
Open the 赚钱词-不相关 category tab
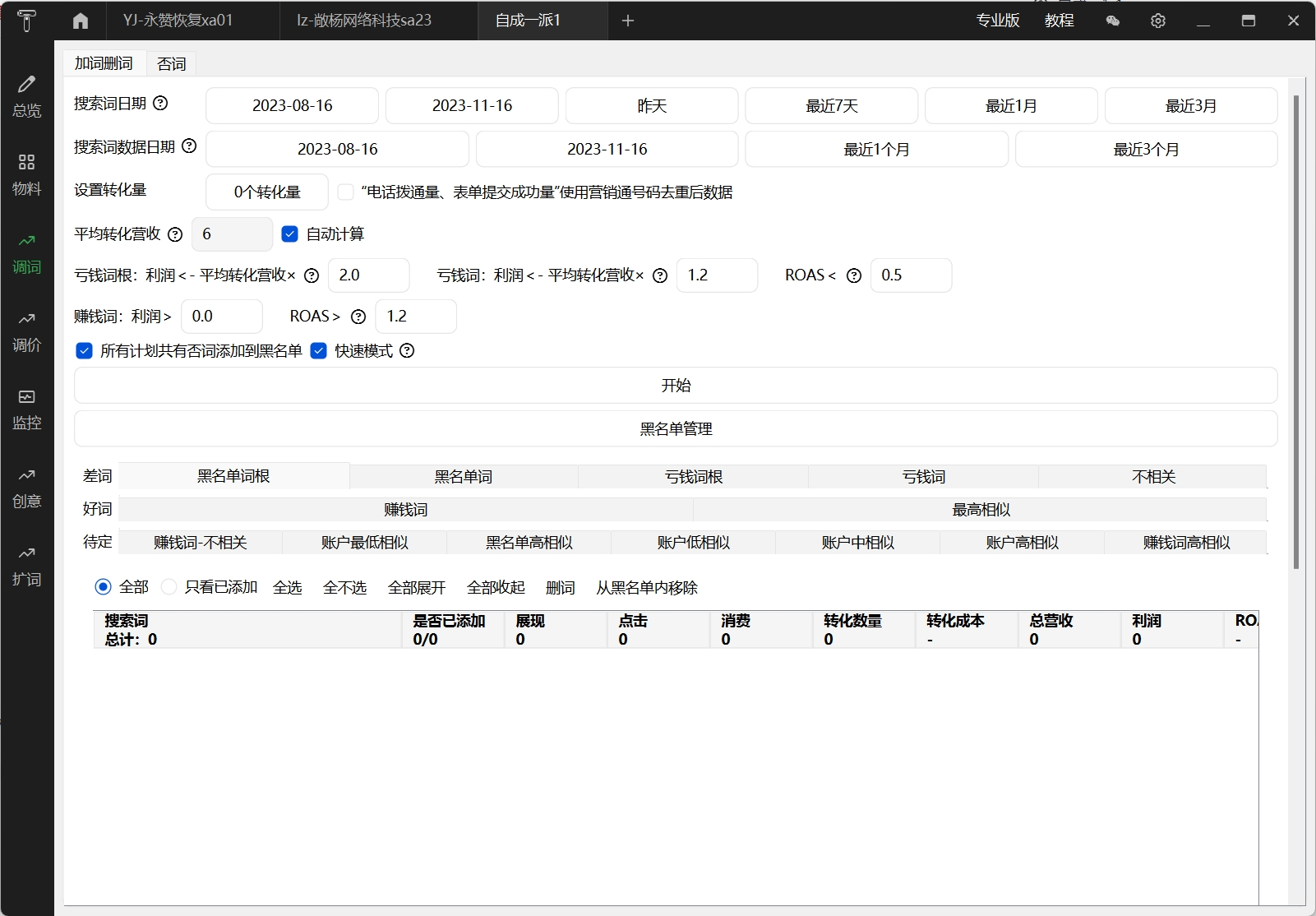[201, 542]
